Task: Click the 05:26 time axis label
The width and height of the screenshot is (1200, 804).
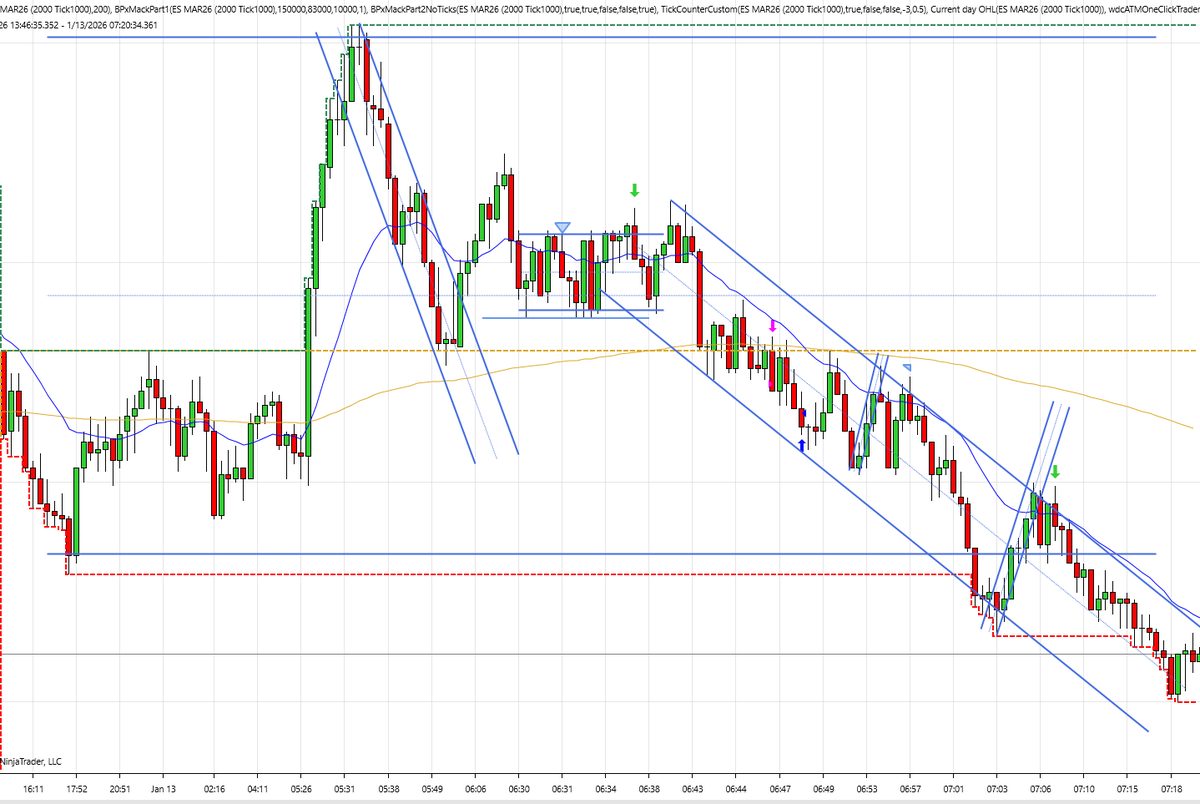Action: tap(300, 789)
